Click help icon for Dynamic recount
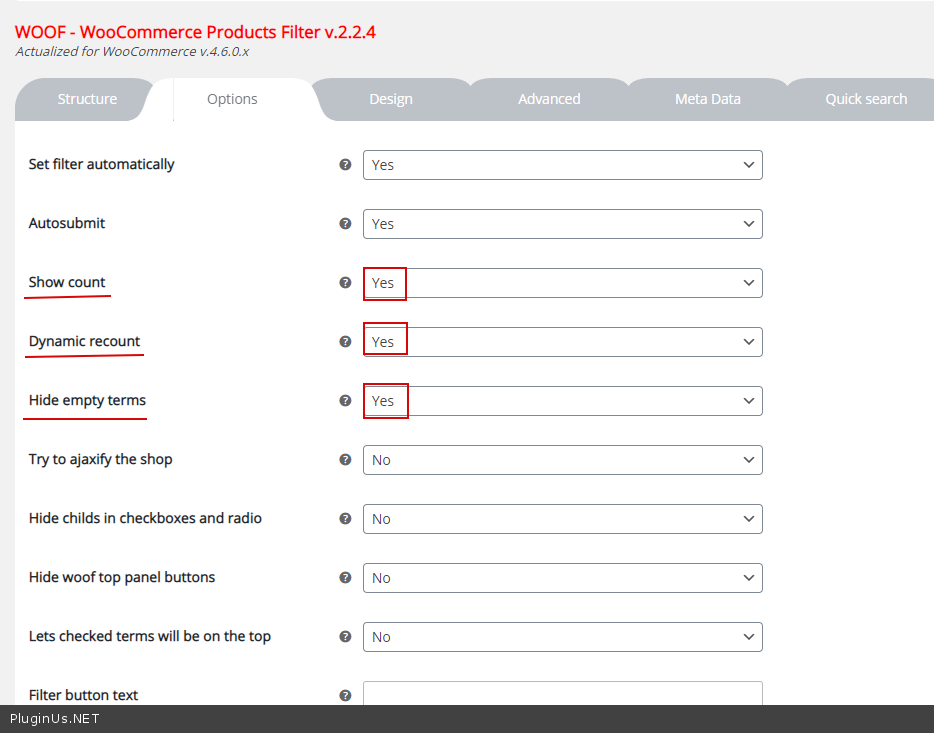The image size is (934, 733). coord(345,342)
